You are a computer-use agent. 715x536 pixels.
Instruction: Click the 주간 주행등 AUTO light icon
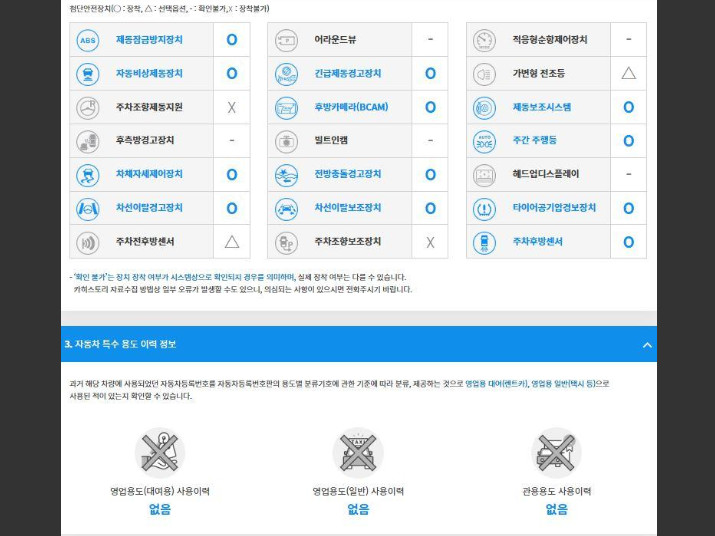(484, 141)
